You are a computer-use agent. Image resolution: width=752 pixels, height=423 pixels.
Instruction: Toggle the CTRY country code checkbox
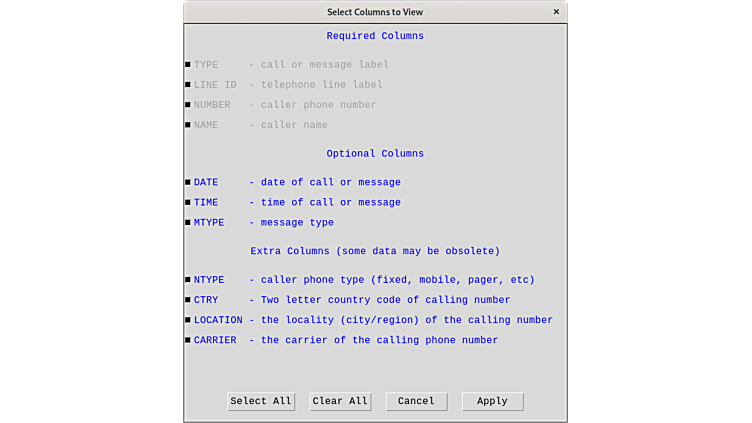click(188, 301)
